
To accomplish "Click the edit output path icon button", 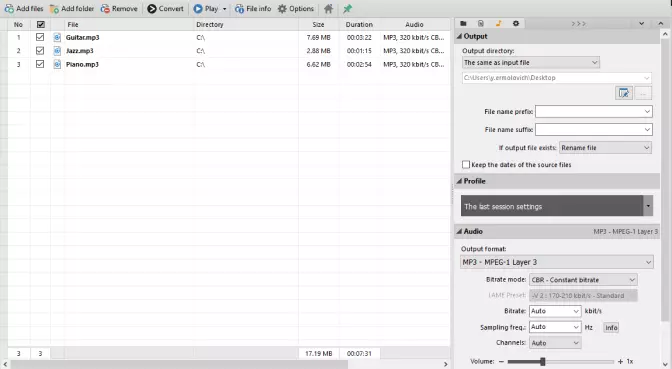I will click(624, 93).
